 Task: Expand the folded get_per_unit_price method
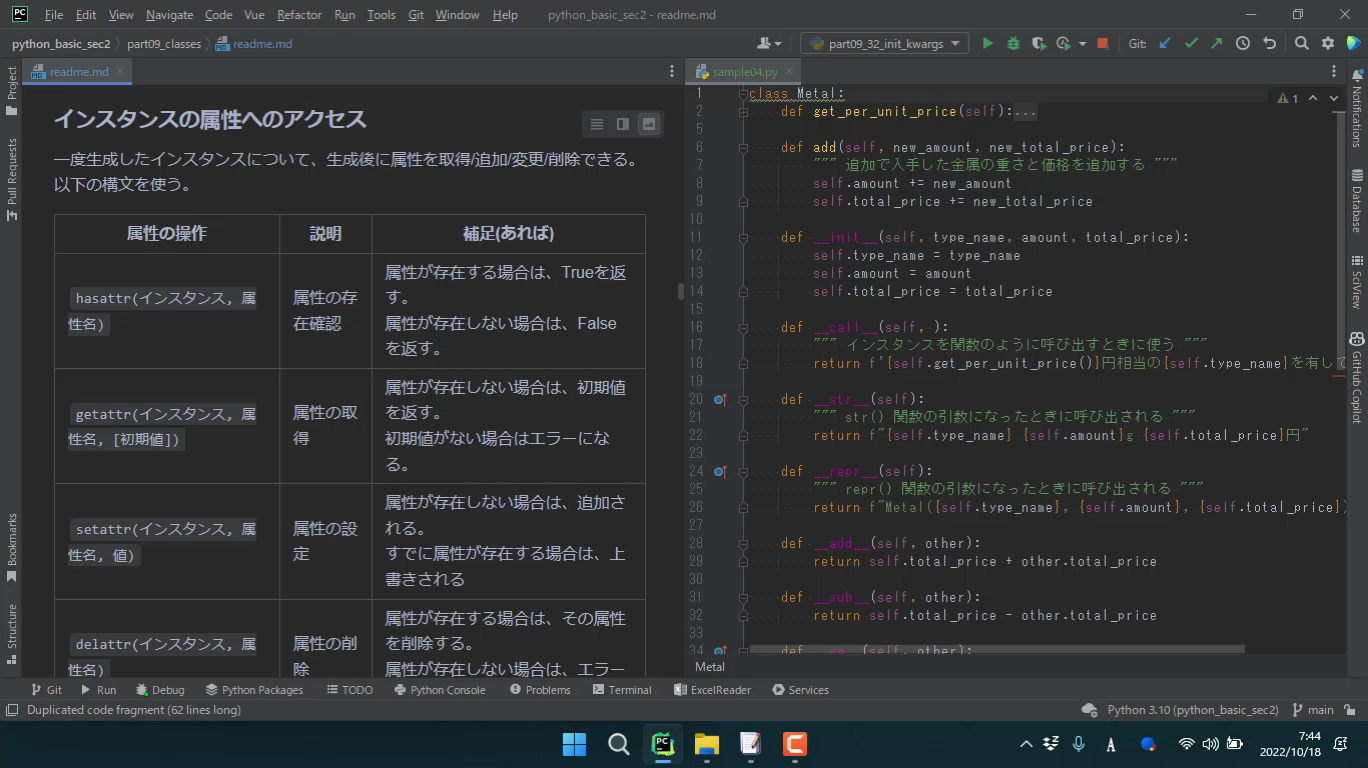(743, 112)
